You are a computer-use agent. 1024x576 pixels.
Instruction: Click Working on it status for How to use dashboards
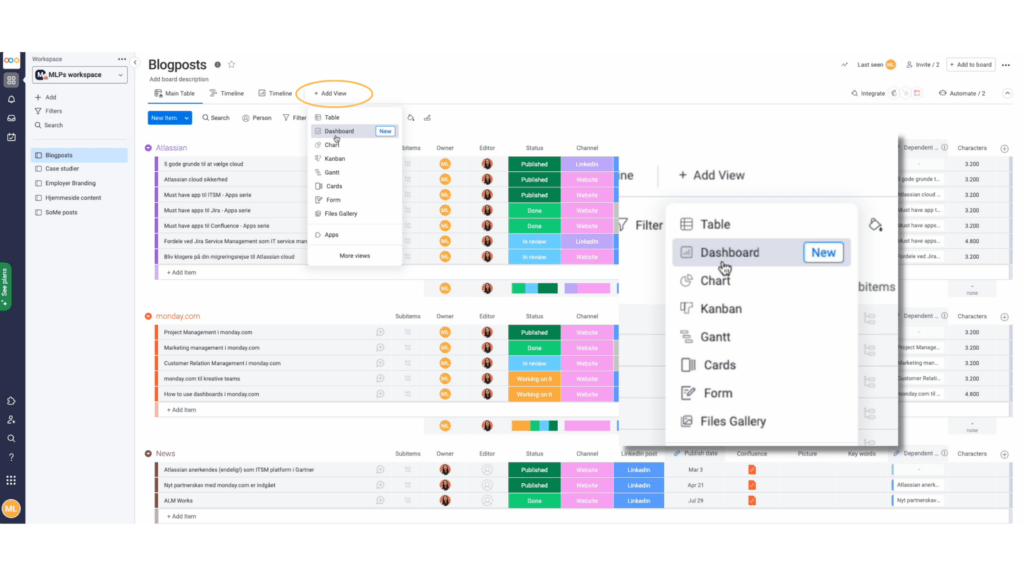[534, 394]
